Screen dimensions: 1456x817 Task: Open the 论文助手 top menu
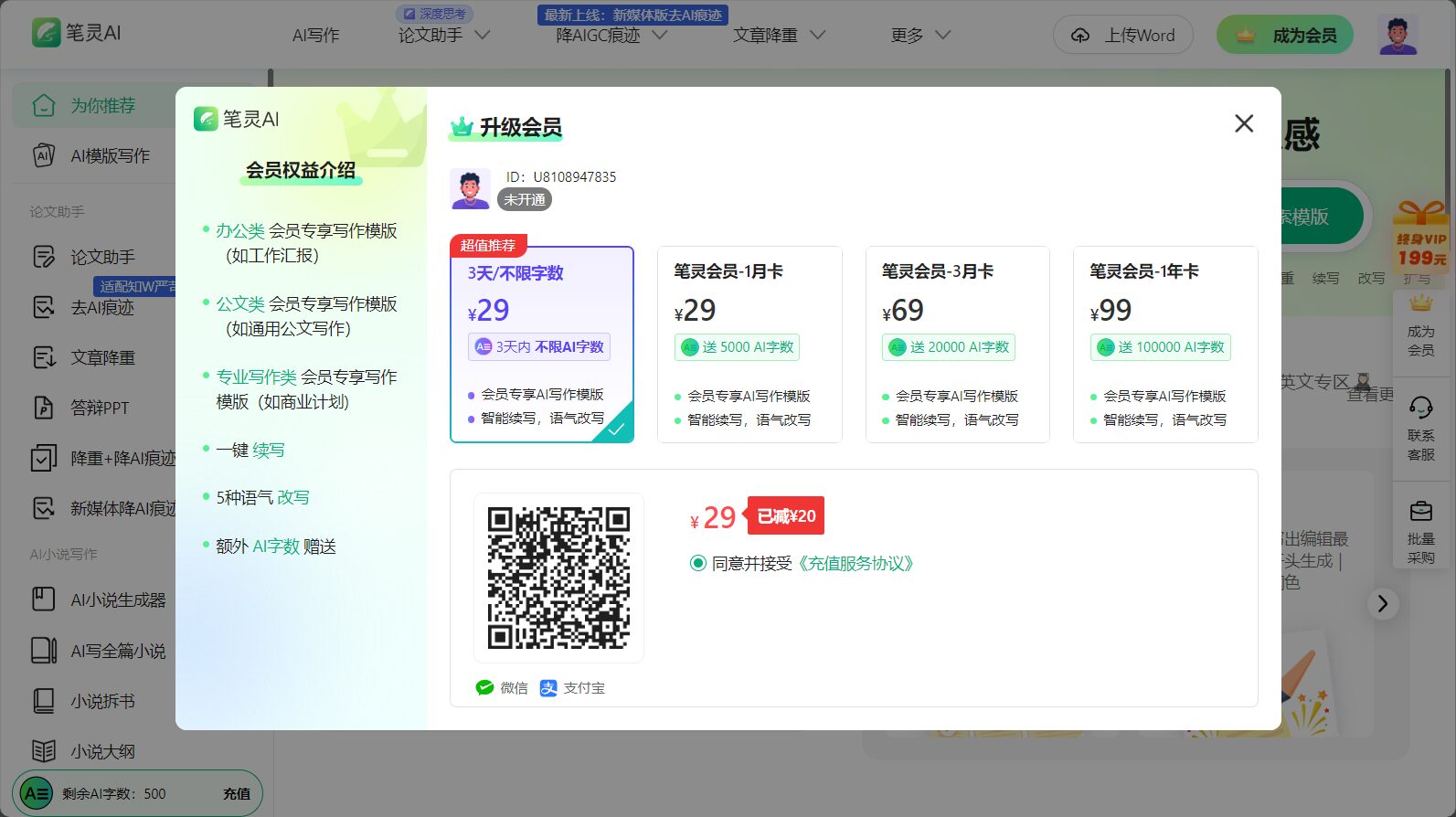[x=430, y=36]
